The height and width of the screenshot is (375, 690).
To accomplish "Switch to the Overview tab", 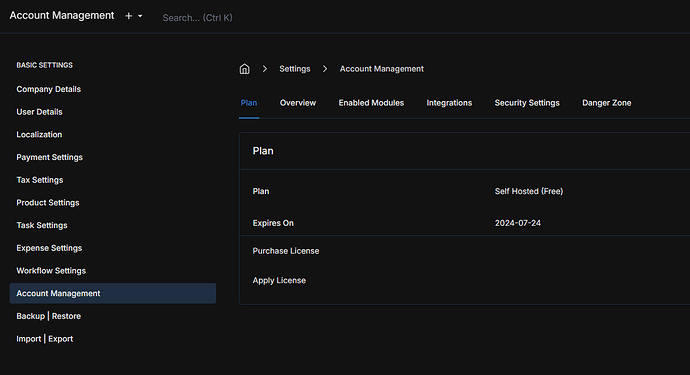I will (297, 103).
